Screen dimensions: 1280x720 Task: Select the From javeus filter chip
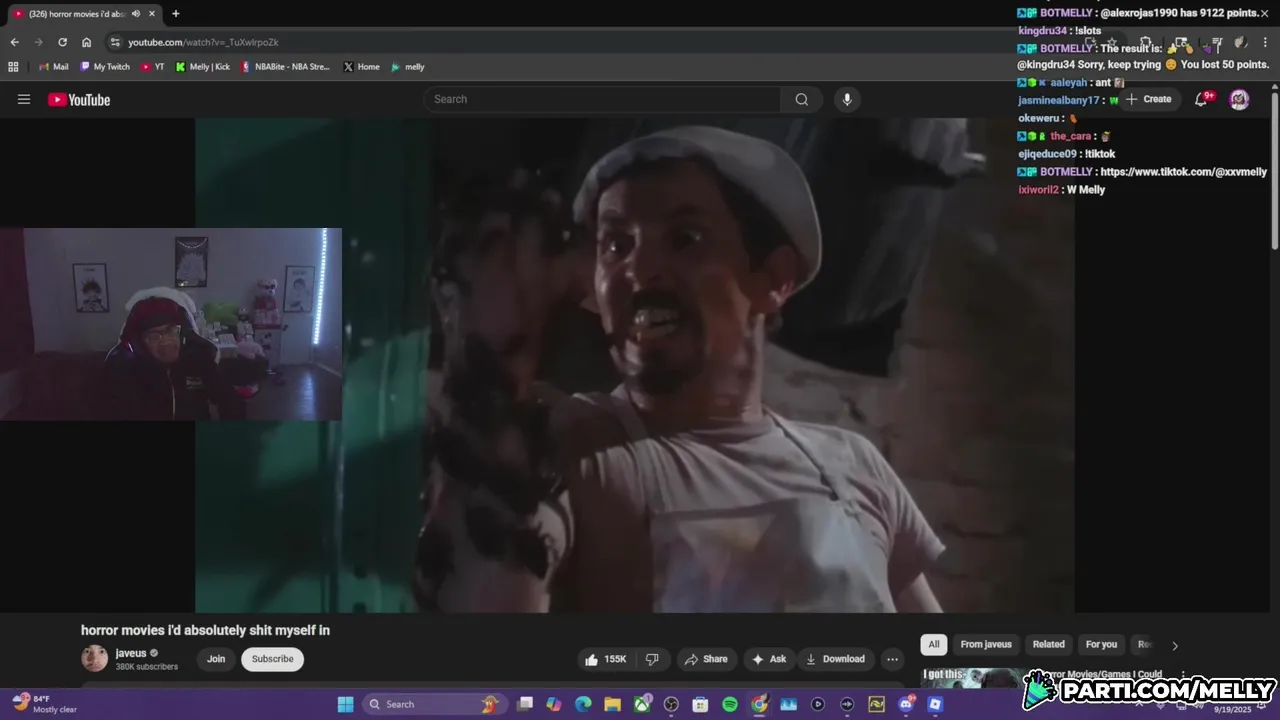click(x=986, y=644)
